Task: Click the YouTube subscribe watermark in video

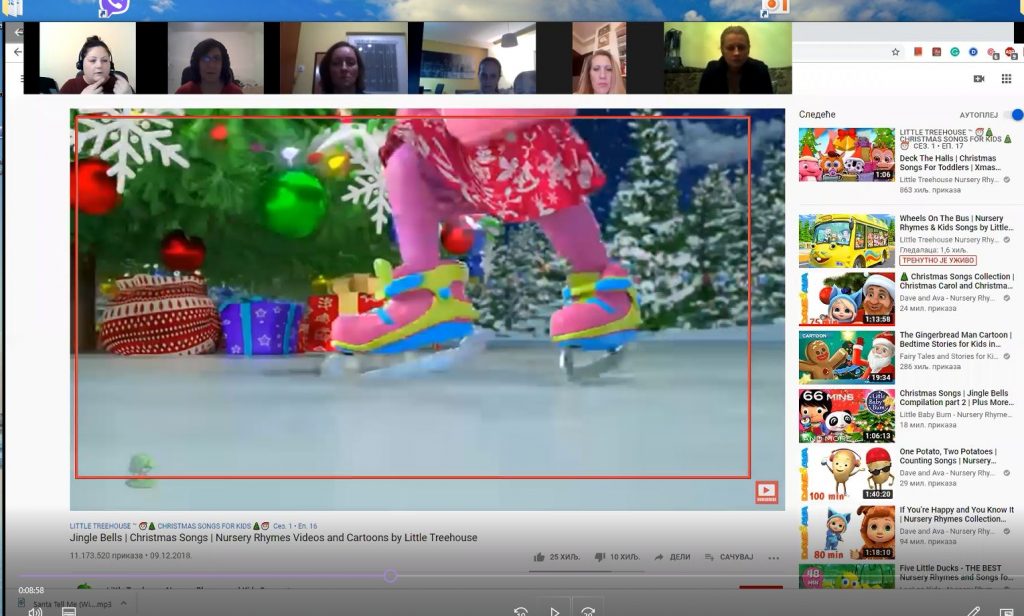Action: point(766,492)
